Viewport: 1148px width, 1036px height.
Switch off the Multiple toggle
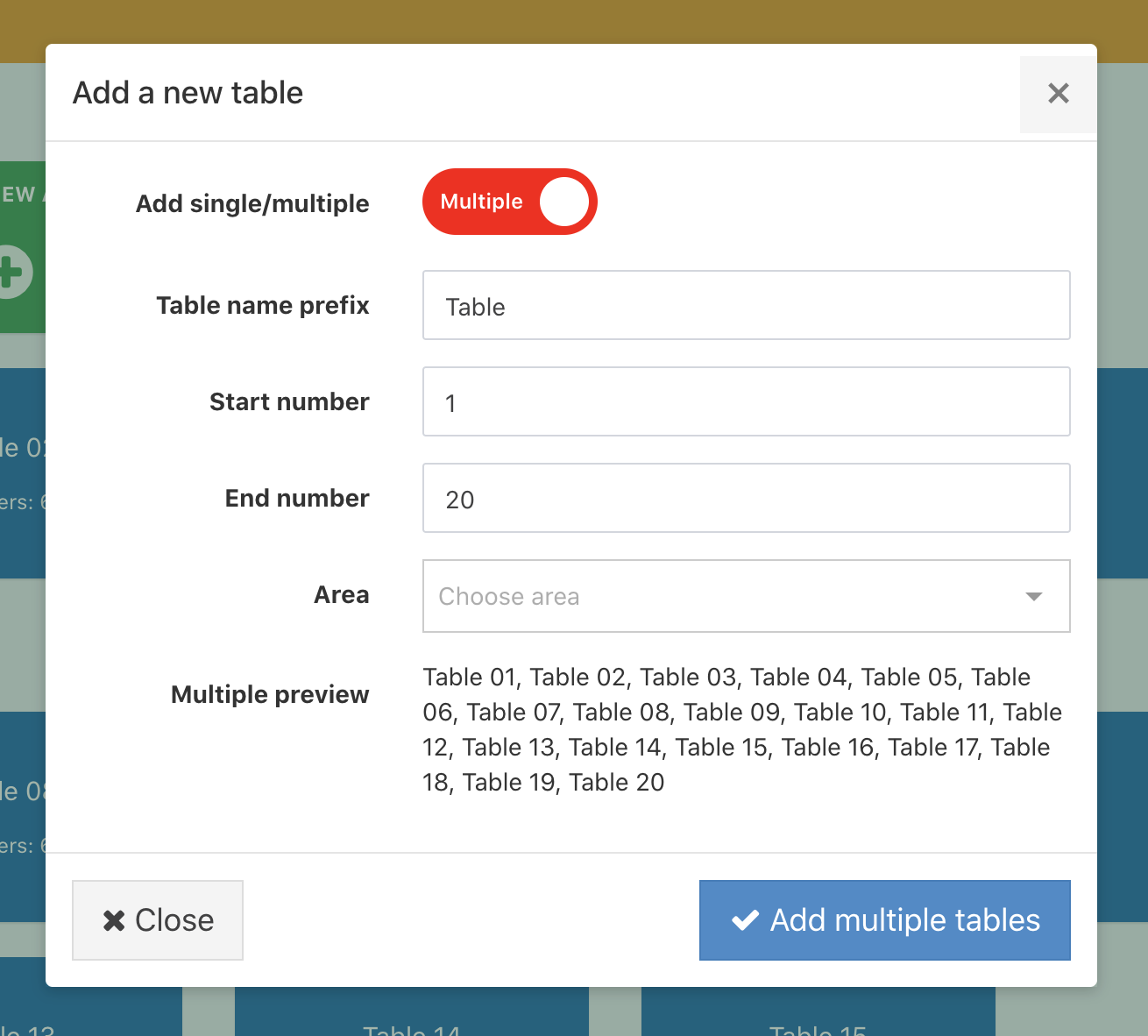509,202
